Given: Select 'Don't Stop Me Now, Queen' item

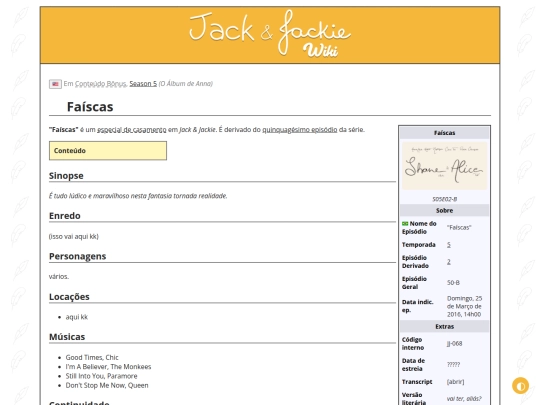Looking at the screenshot, I should [107, 385].
